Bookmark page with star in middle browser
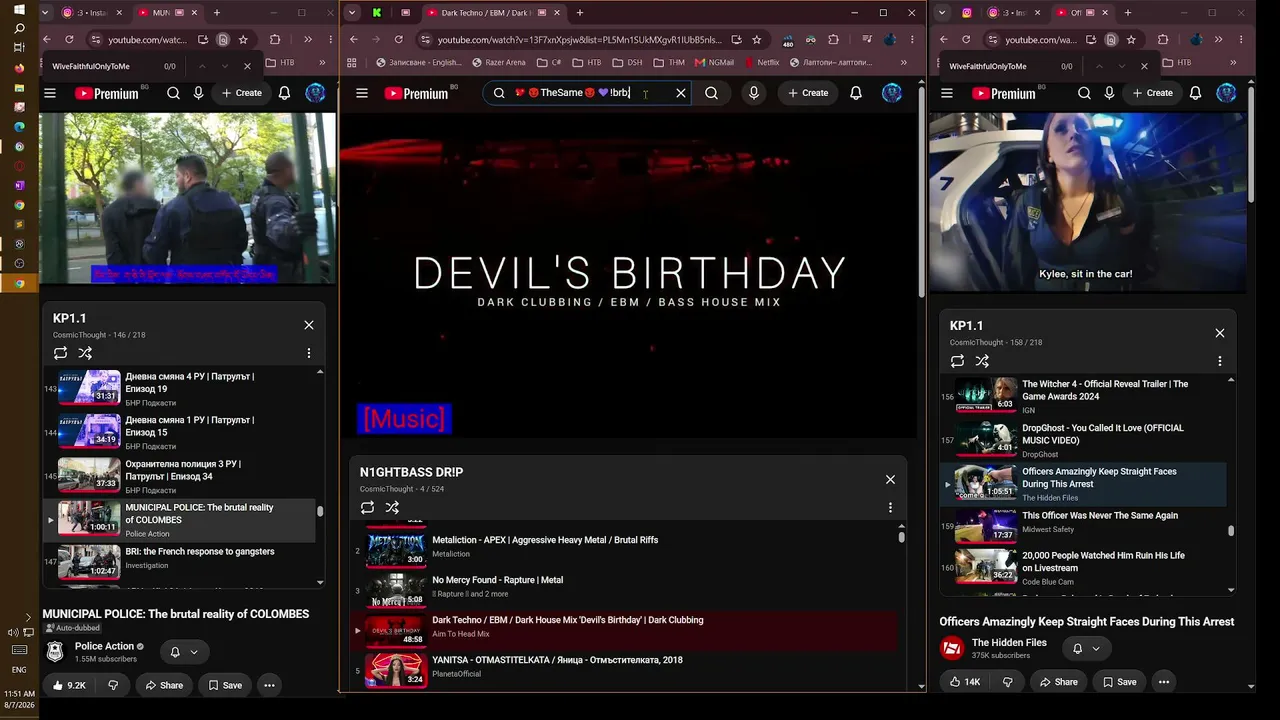 click(x=757, y=40)
